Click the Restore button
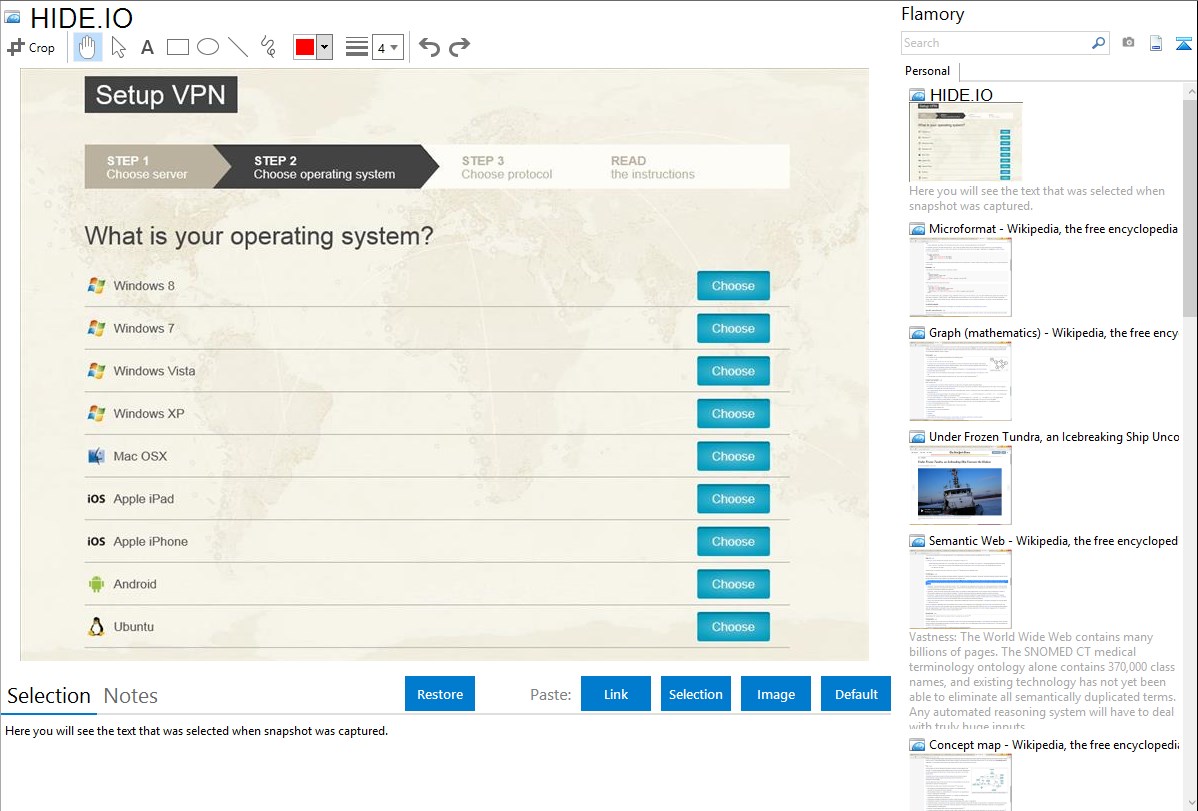Image resolution: width=1198 pixels, height=811 pixels. 440,694
